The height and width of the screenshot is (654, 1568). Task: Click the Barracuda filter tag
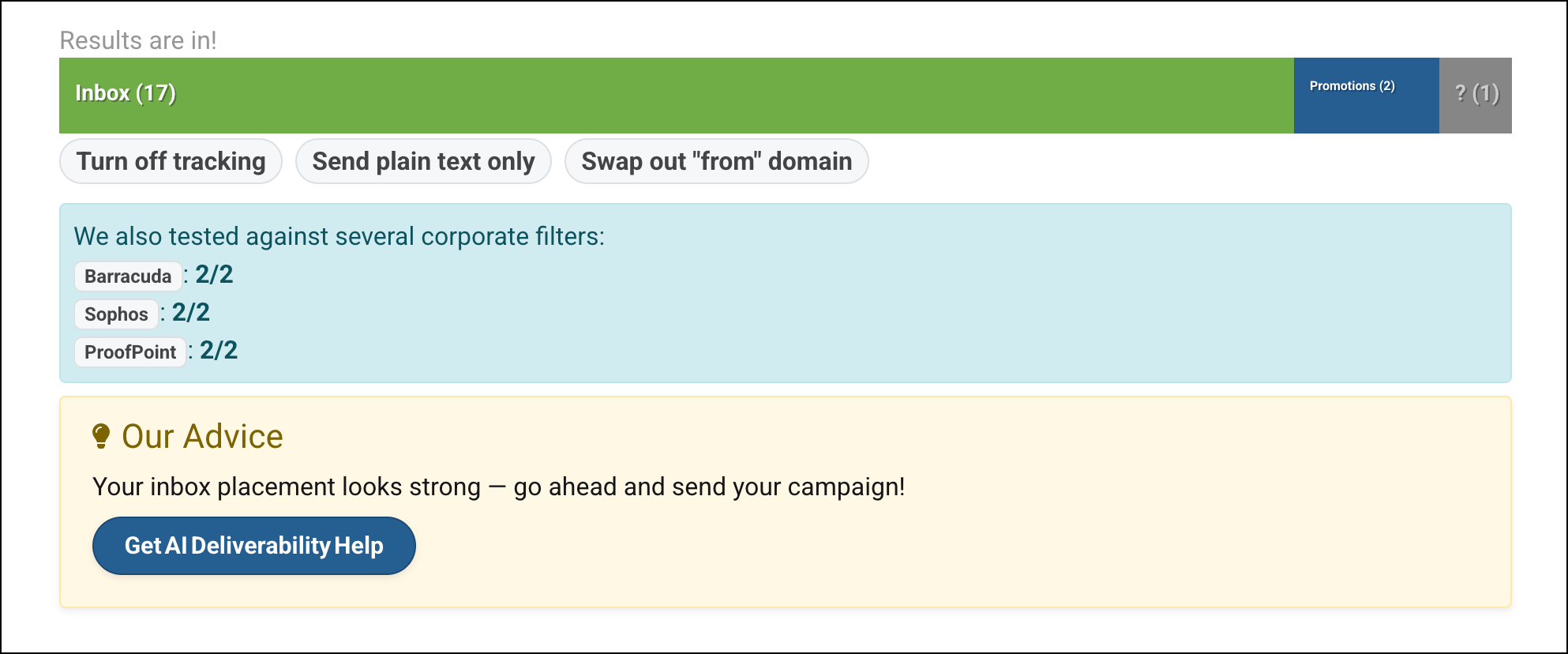click(x=128, y=276)
